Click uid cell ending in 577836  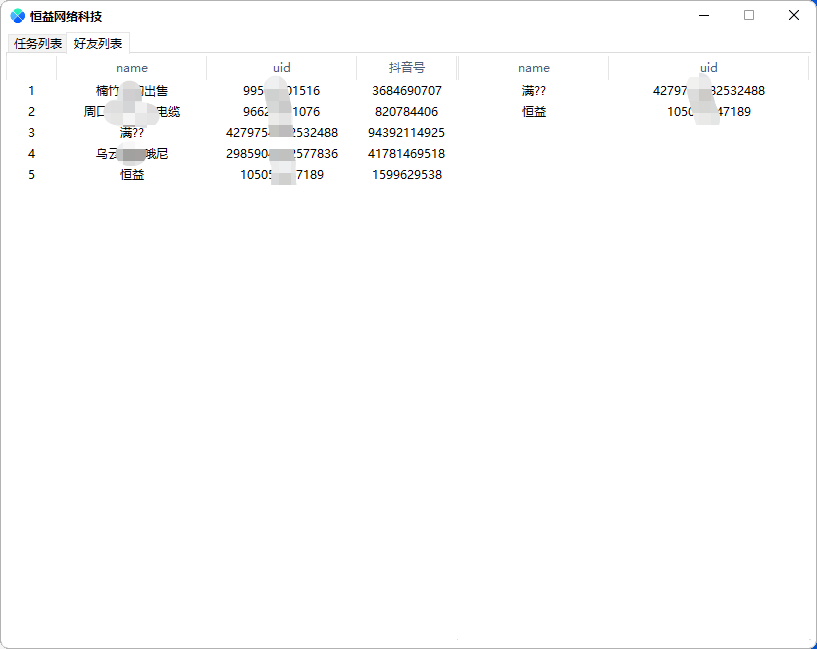pos(282,154)
